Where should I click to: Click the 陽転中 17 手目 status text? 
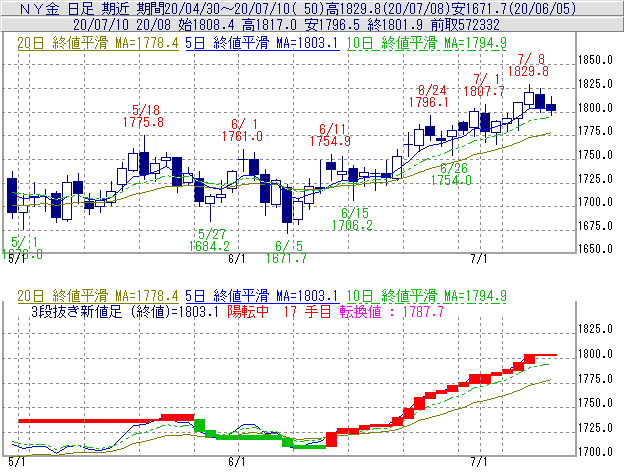pos(279,312)
